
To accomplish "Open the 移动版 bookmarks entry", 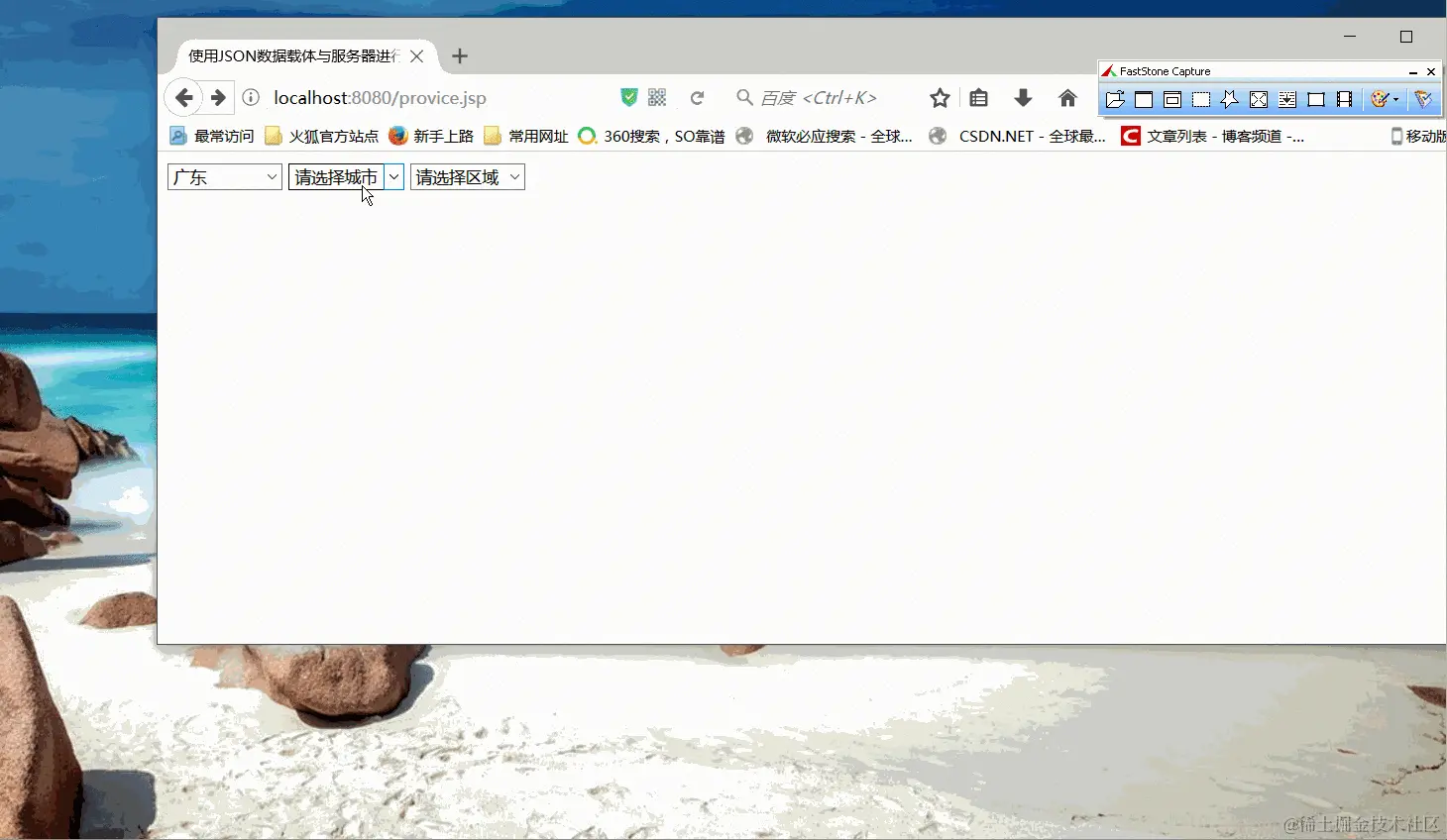I will [x=1418, y=136].
